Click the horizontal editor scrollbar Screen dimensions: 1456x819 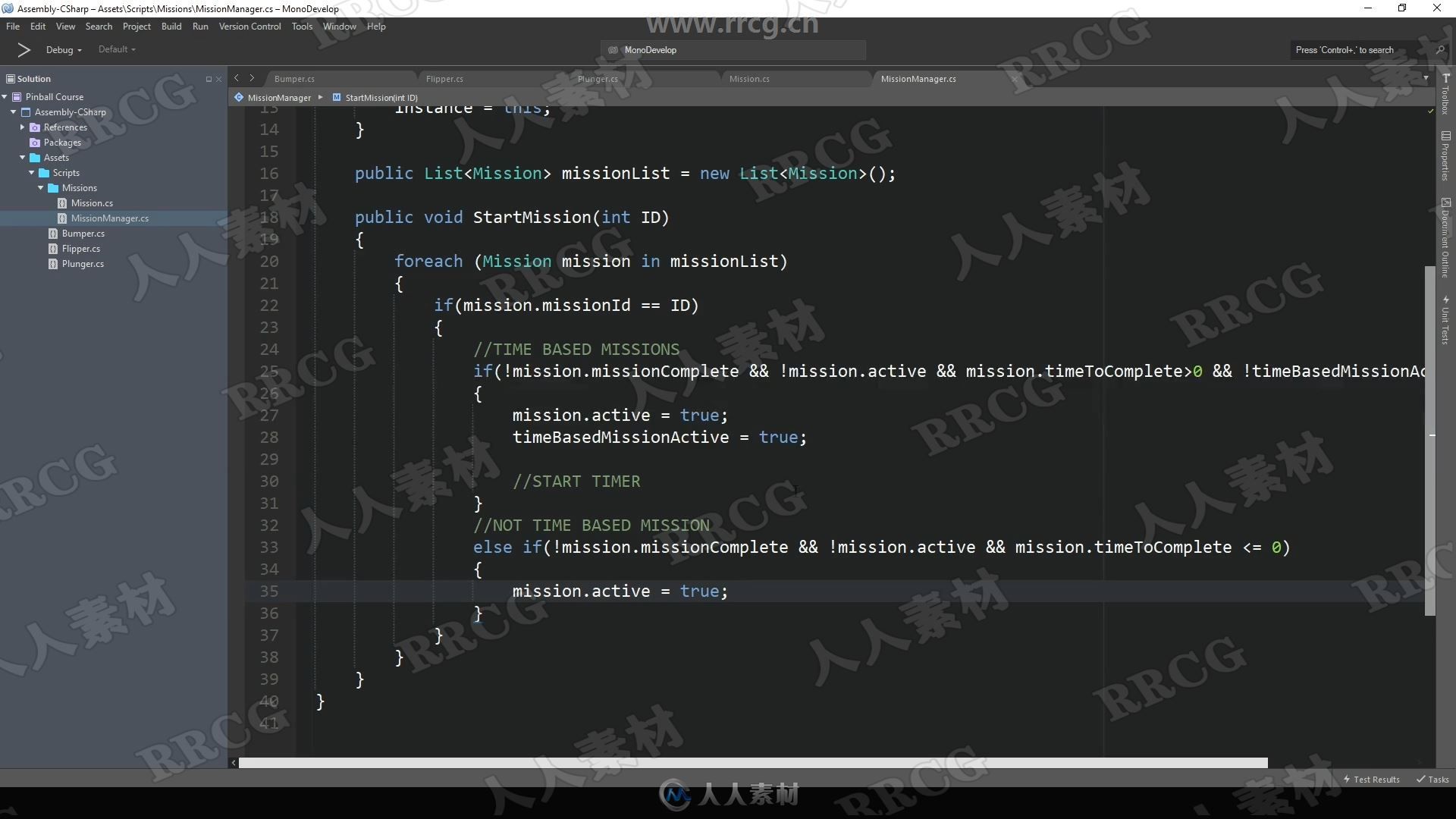752,763
